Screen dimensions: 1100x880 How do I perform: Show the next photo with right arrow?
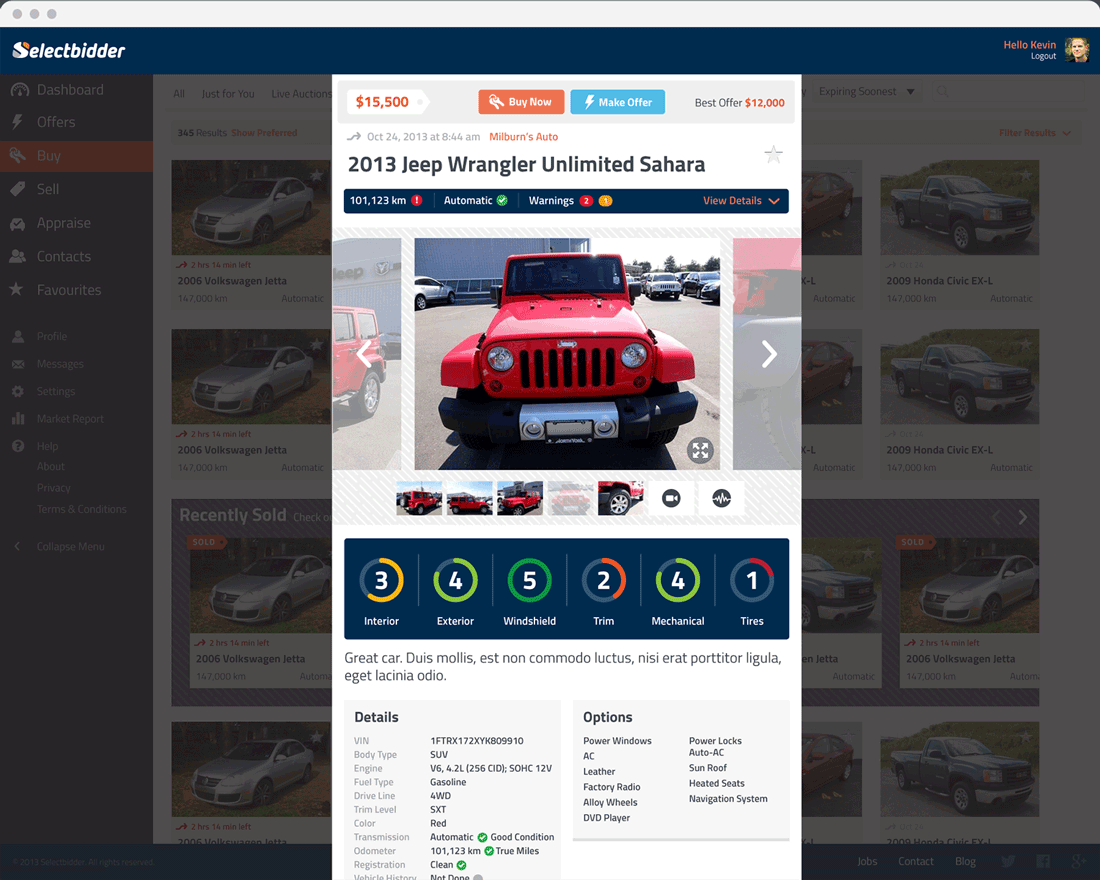[x=769, y=354]
